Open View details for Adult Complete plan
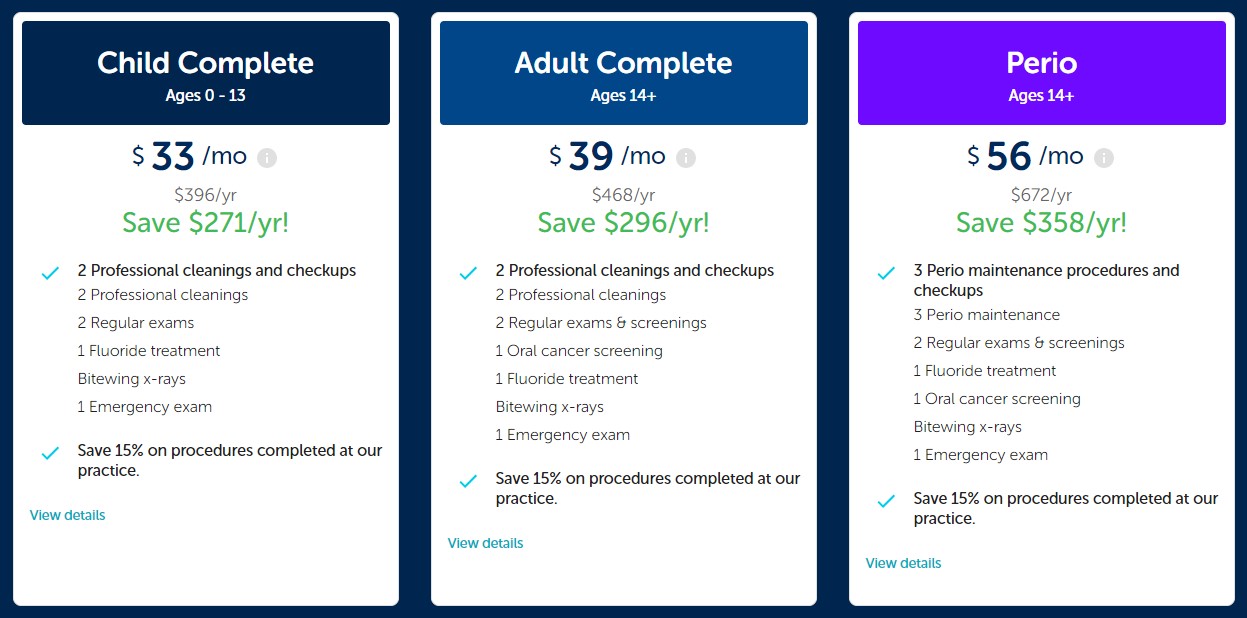The height and width of the screenshot is (618, 1247). click(485, 543)
